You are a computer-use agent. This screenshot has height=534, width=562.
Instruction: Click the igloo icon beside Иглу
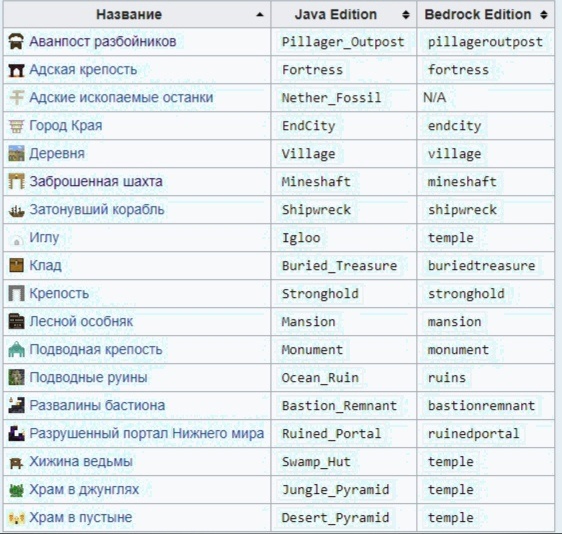coord(16,239)
